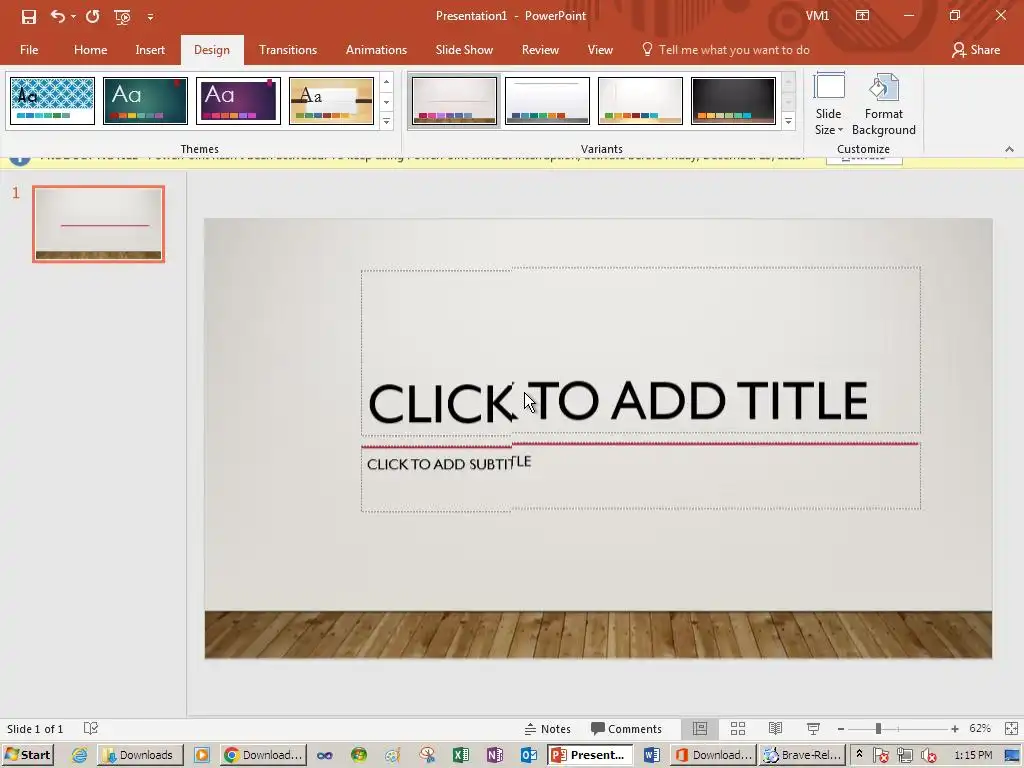Toggle the Comments pane
1024x768 pixels.
click(x=626, y=729)
